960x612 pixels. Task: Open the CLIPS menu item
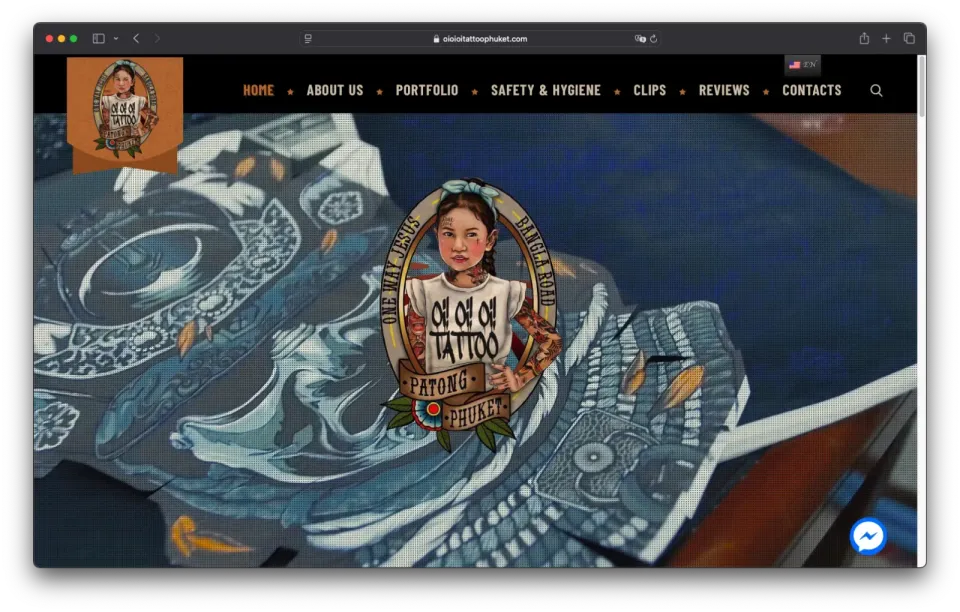point(650,91)
